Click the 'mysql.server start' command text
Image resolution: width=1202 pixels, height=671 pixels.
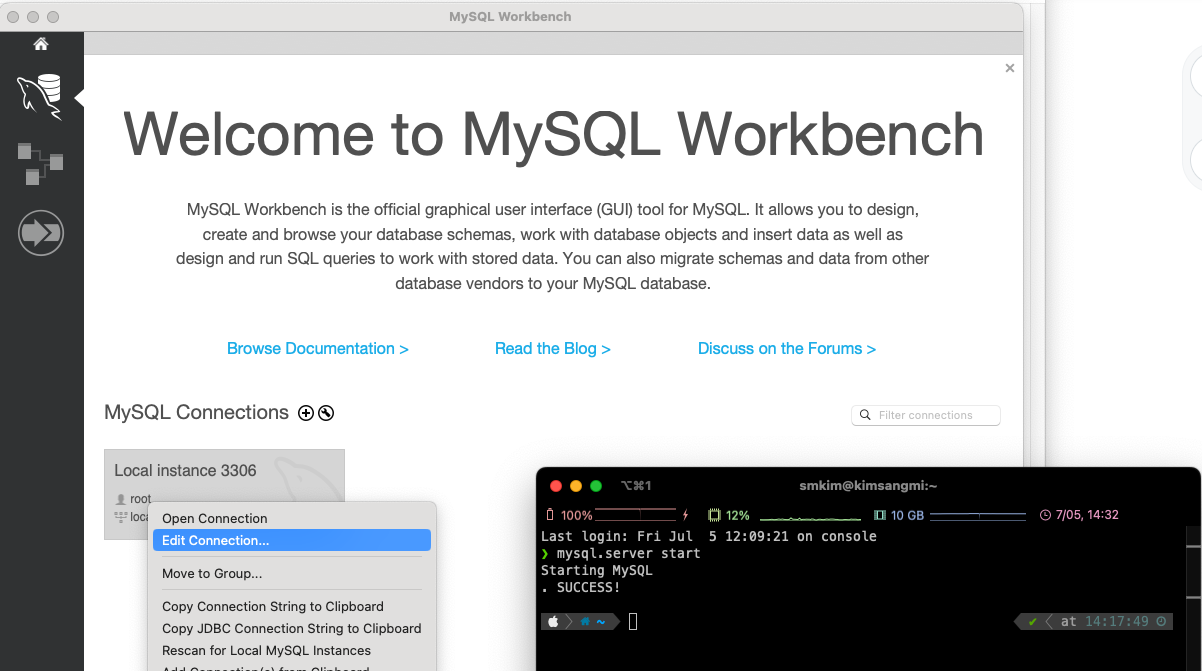click(x=629, y=553)
